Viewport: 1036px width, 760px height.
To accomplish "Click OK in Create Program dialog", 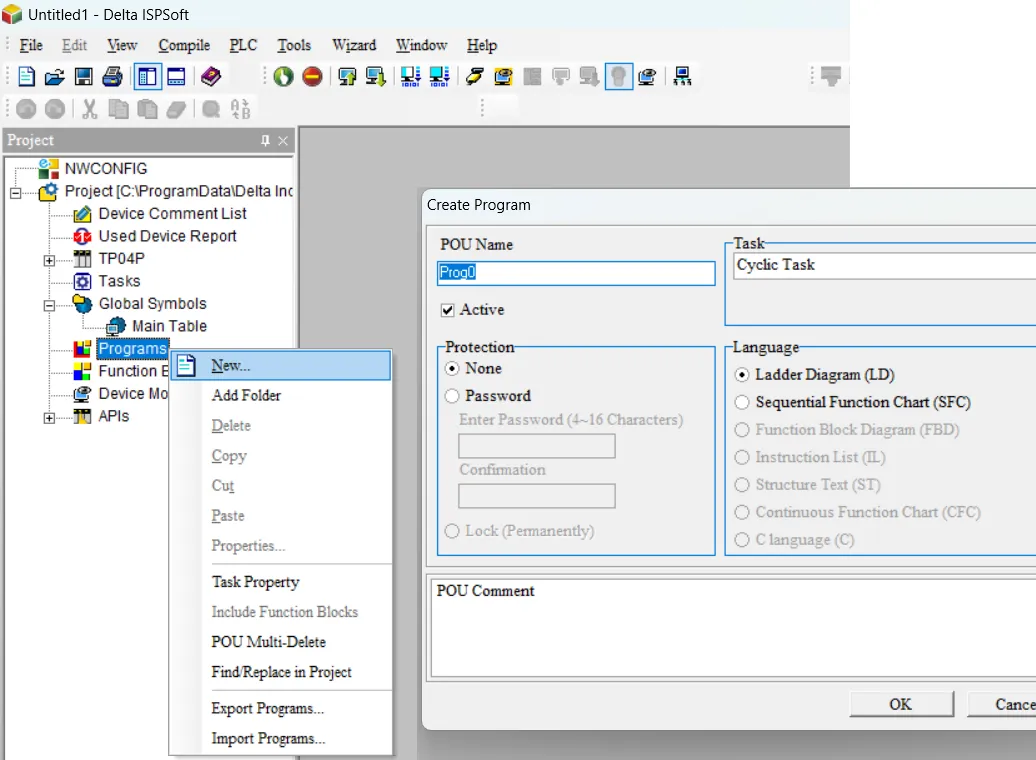I will (901, 704).
